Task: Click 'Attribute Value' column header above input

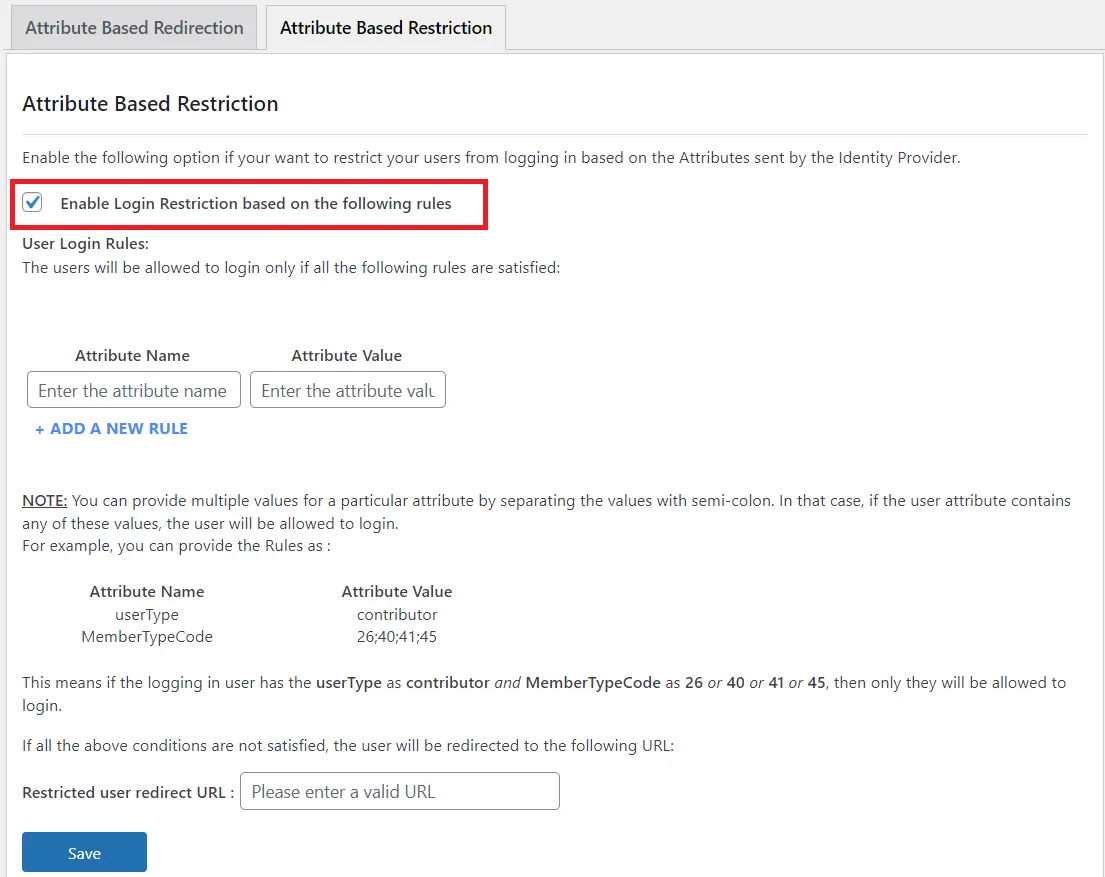Action: coord(347,355)
